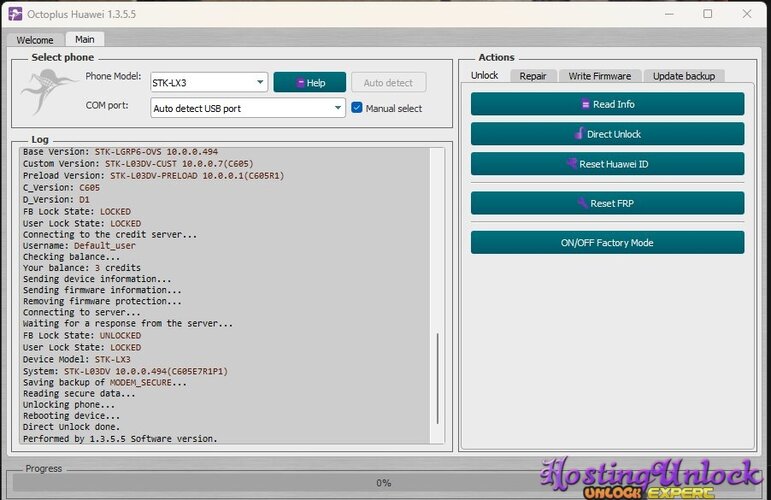Close the Octoplus Huawei window

(747, 14)
